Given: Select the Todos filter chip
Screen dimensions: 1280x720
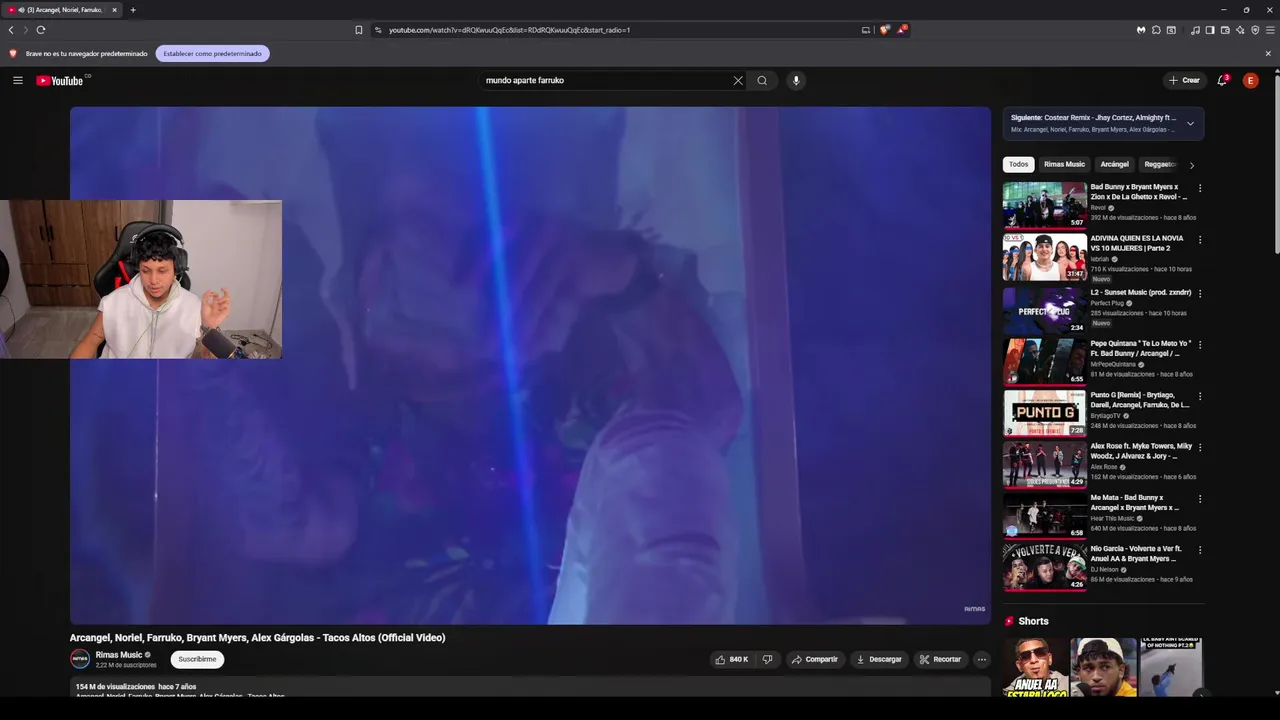Looking at the screenshot, I should tap(1018, 164).
